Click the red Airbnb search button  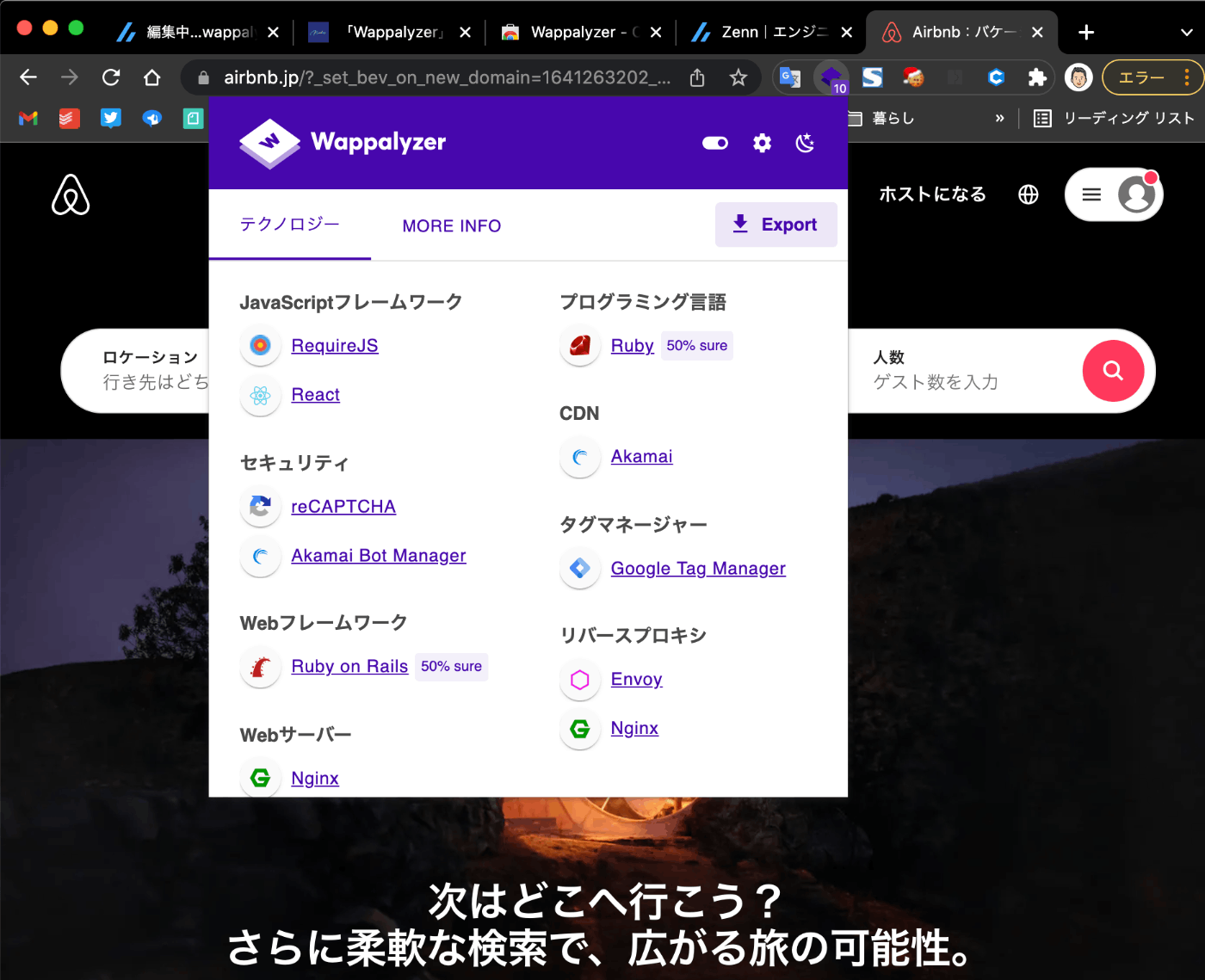(x=1113, y=371)
